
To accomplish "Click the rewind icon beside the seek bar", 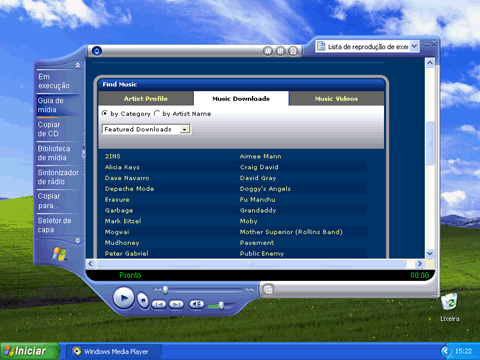I will tap(157, 290).
